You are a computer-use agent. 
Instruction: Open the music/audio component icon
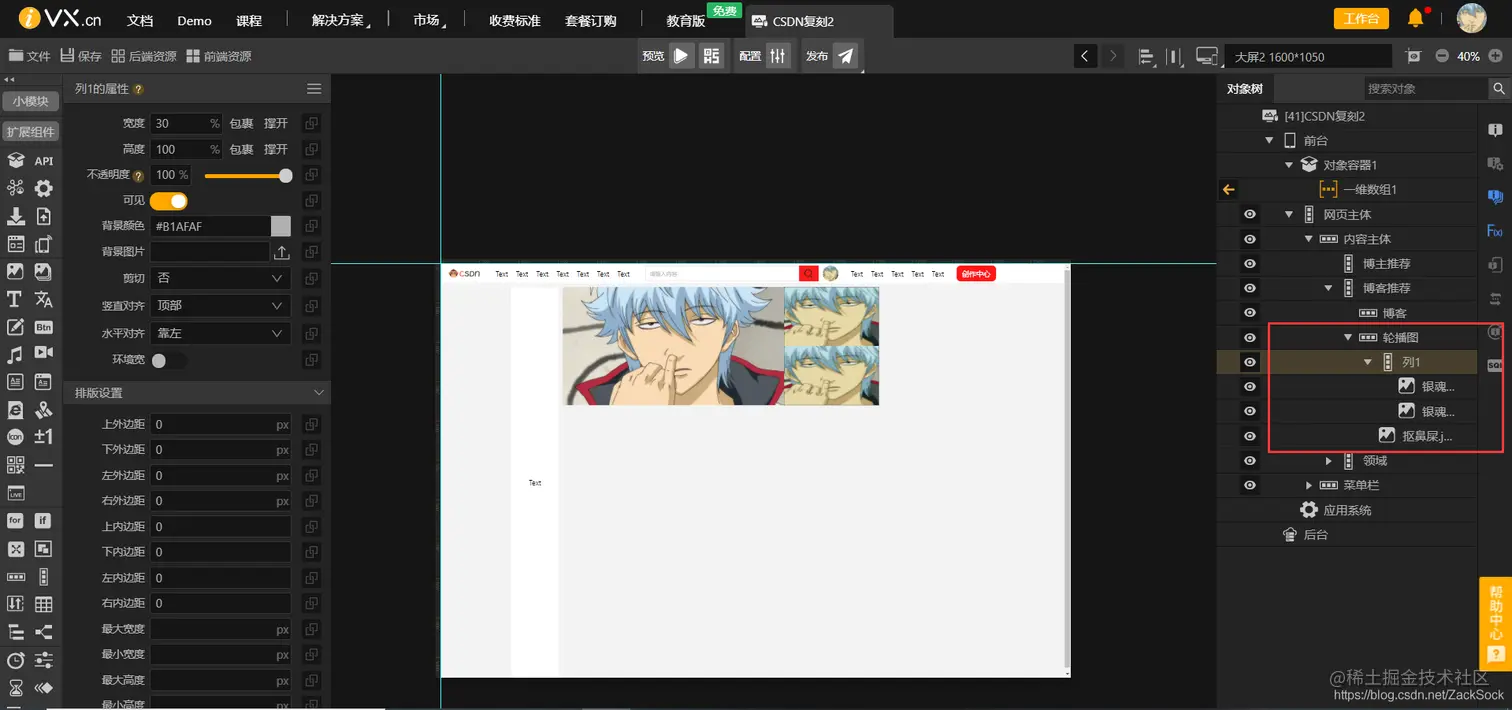click(14, 353)
